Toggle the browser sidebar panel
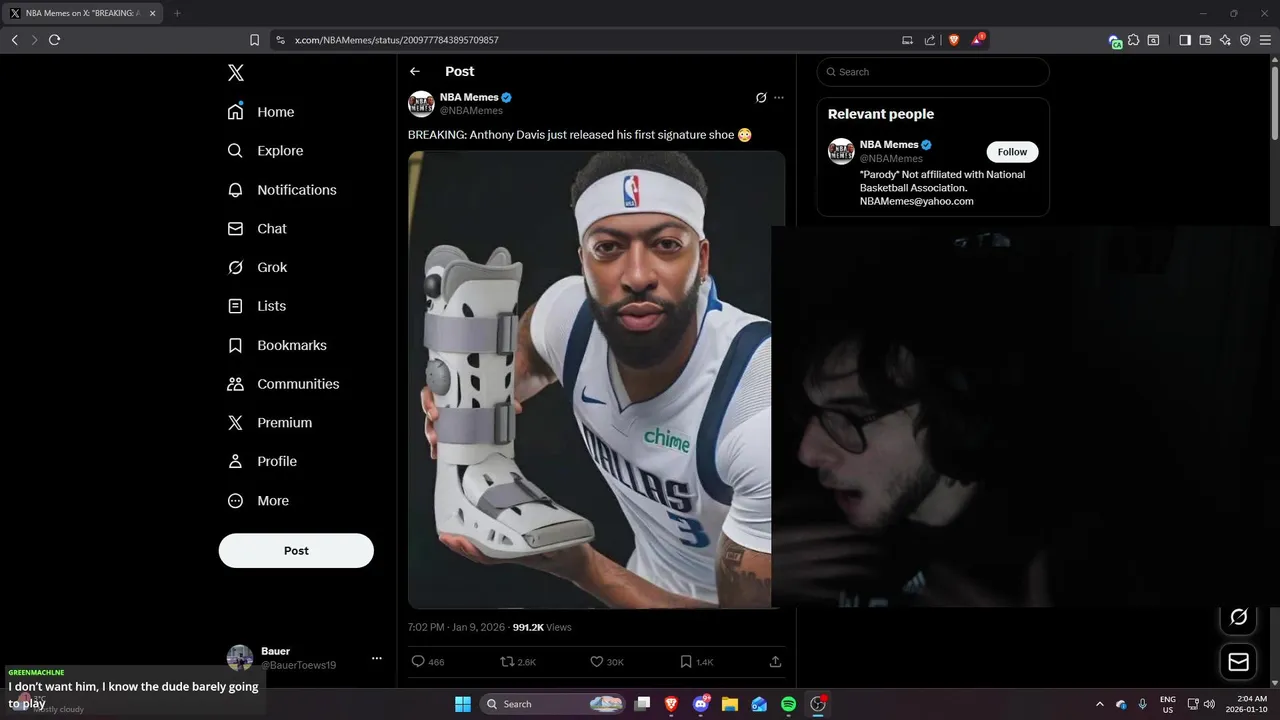This screenshot has height=720, width=1280. [x=1185, y=40]
